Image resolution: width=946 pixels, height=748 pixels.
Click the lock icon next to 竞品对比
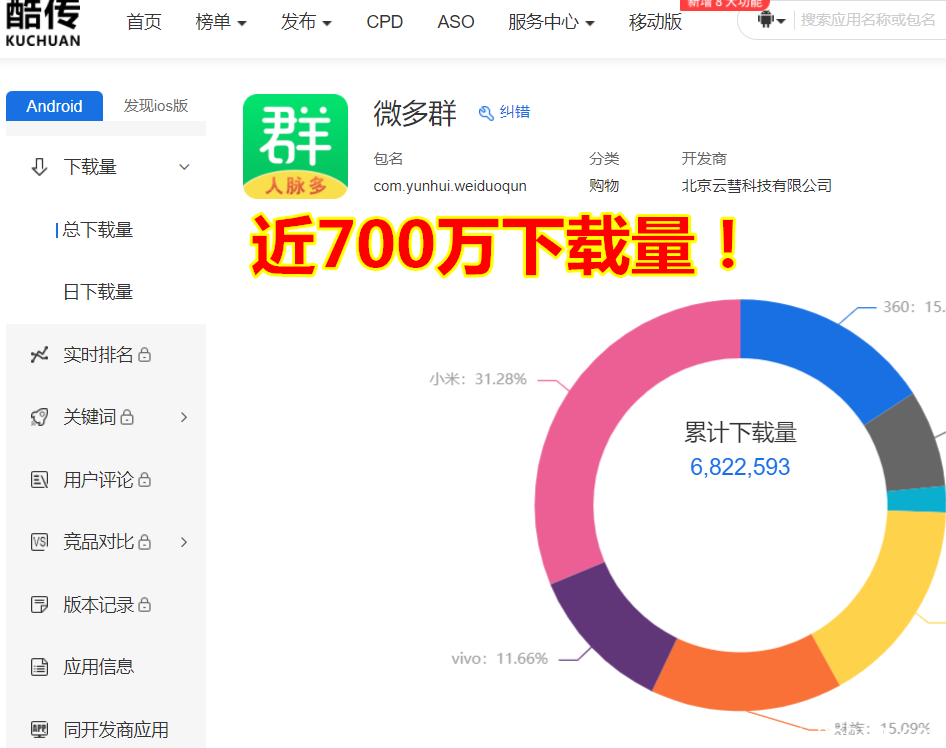coord(144,542)
